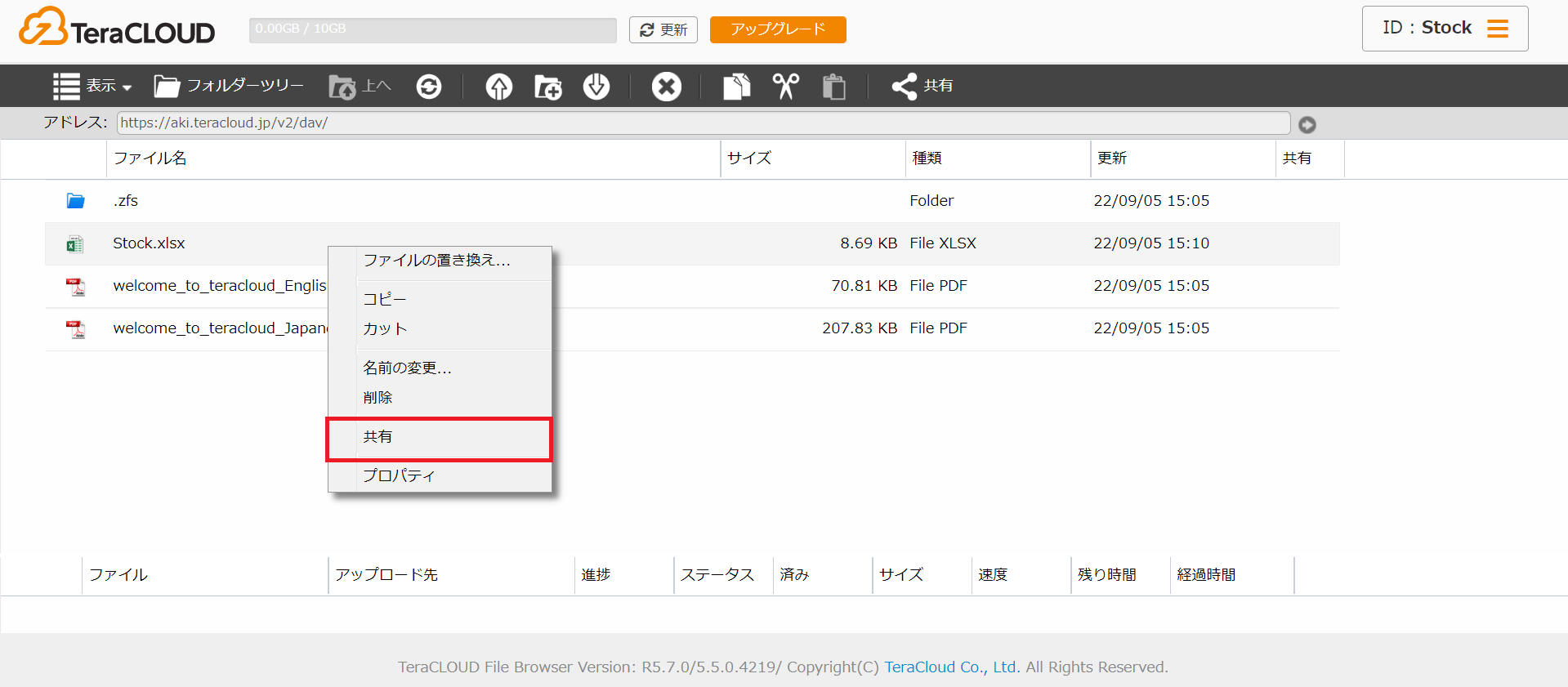Select welcome_to_teracloud_Japanese file name
This screenshot has width=1568, height=687.
click(221, 328)
